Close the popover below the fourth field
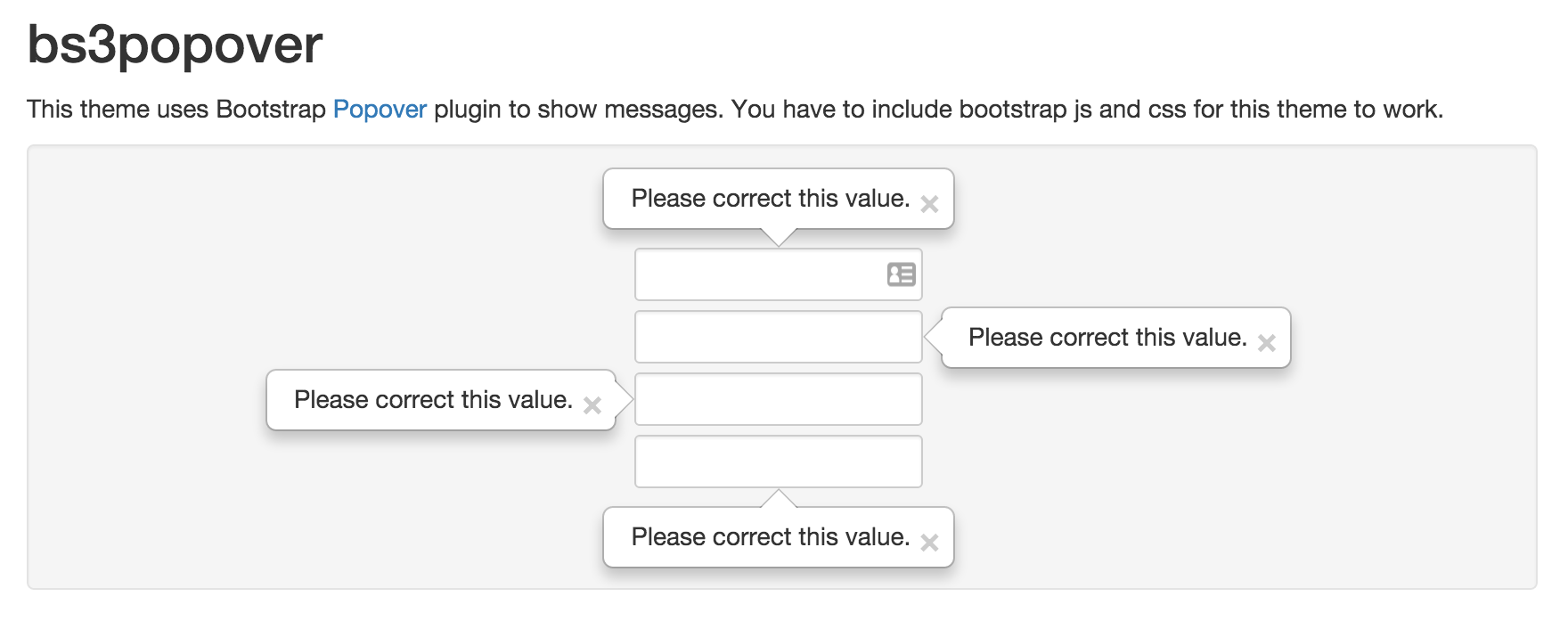Viewport: 1568px width, 629px height. point(929,543)
